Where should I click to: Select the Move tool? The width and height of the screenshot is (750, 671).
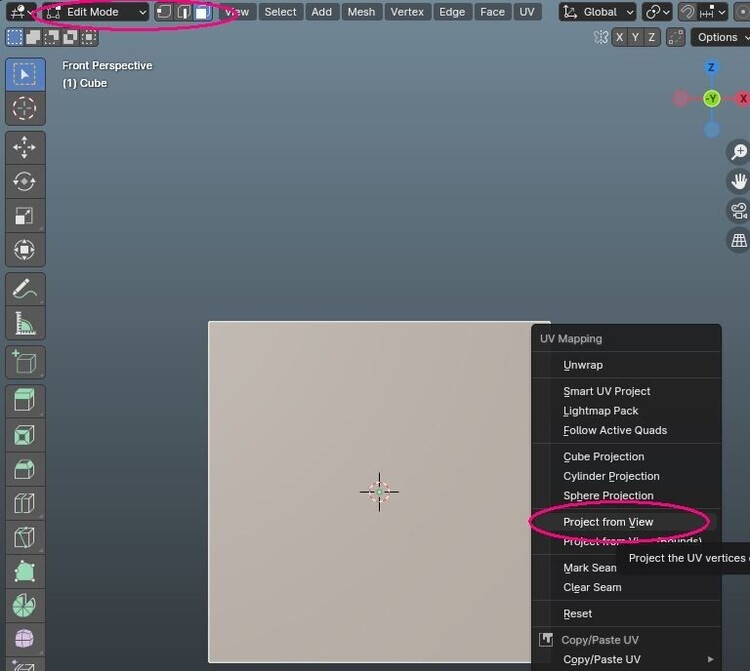[25, 148]
